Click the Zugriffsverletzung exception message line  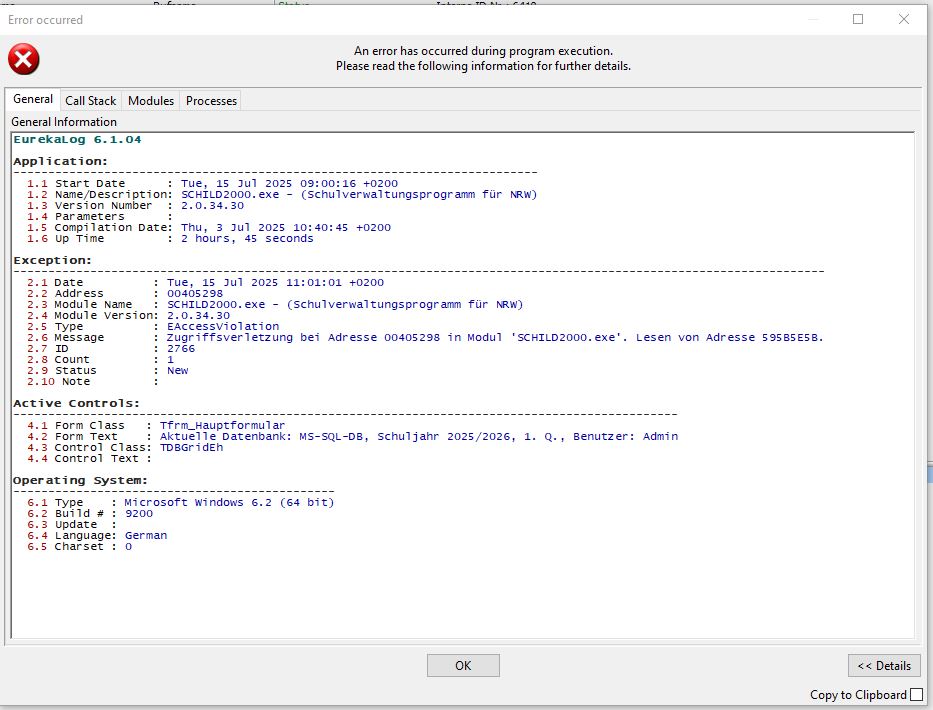point(495,337)
